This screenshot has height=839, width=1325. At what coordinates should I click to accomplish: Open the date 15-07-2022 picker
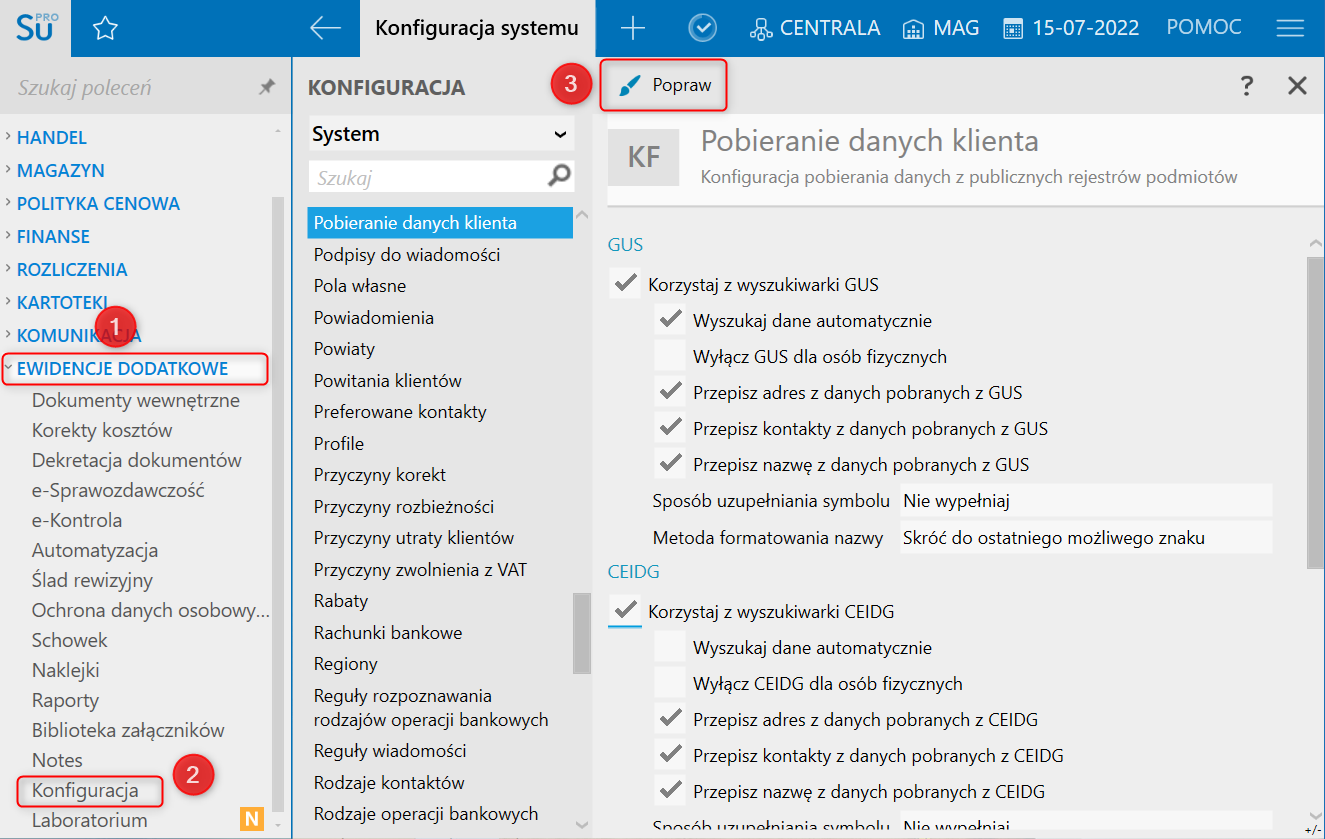(1071, 28)
